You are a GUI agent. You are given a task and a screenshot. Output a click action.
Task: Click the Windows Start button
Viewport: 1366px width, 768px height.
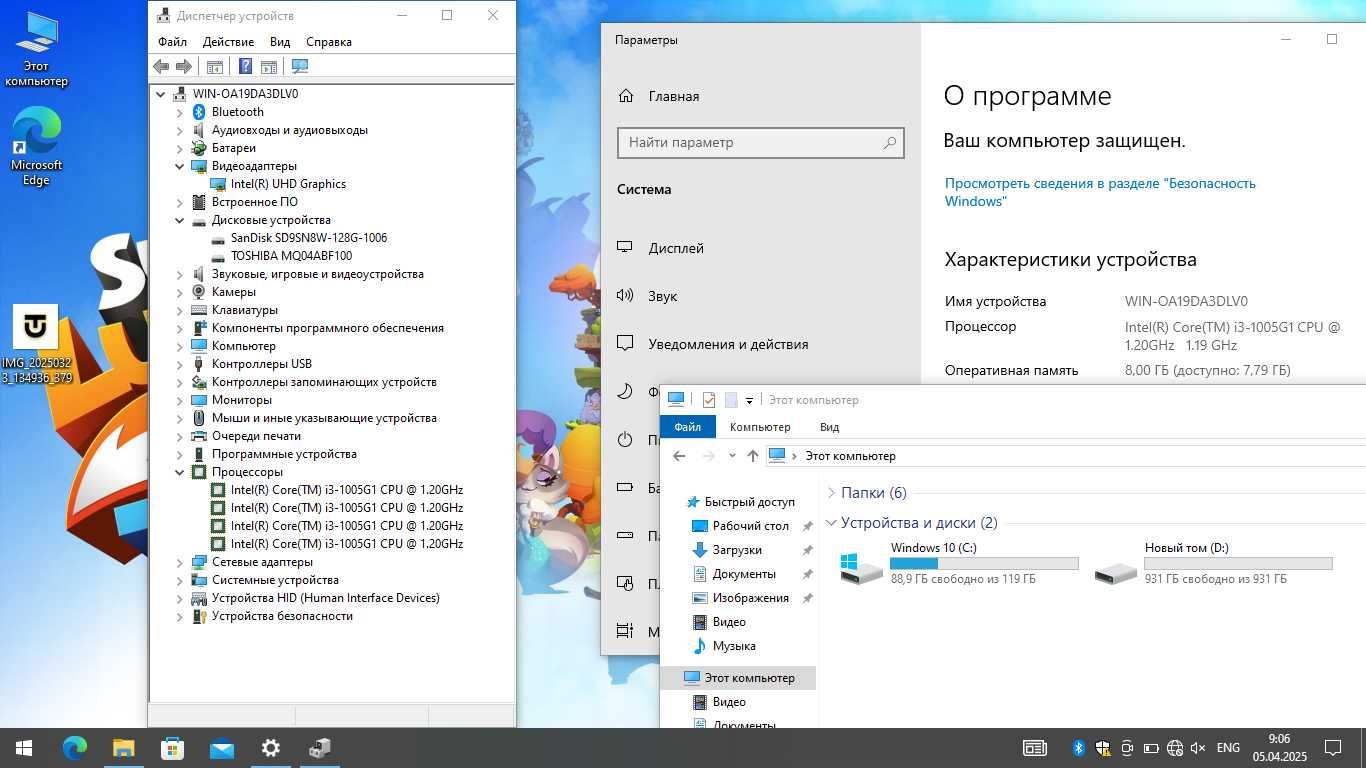24,748
